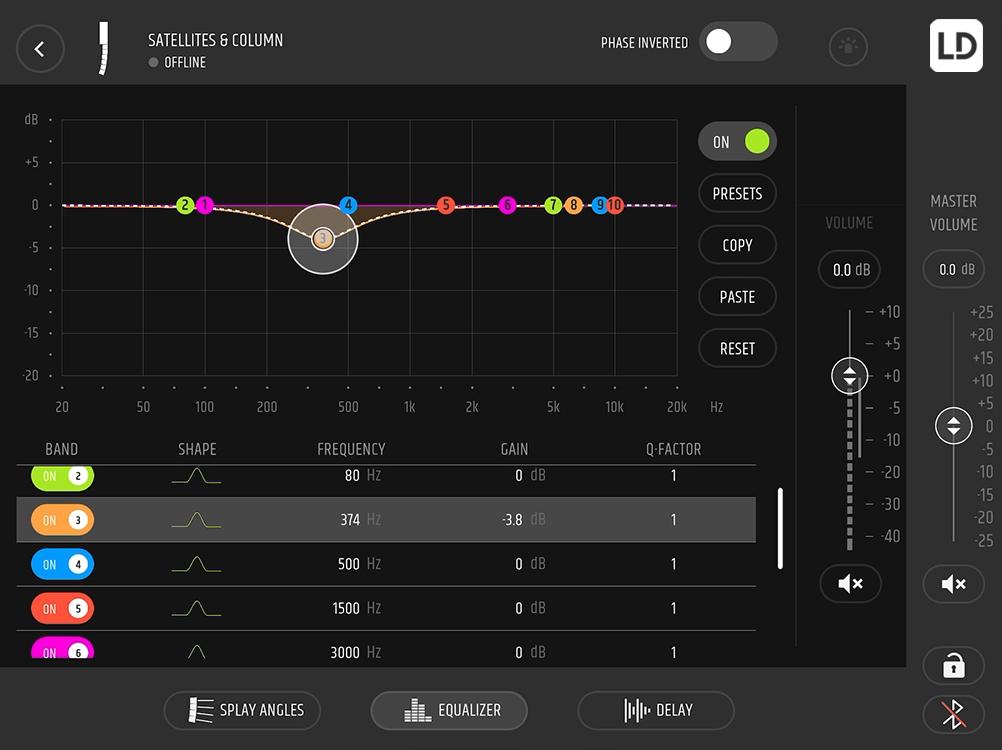Click the identify LED lamp icon near Phase Inverted
This screenshot has height=750, width=1002.
pyautogui.click(x=847, y=47)
